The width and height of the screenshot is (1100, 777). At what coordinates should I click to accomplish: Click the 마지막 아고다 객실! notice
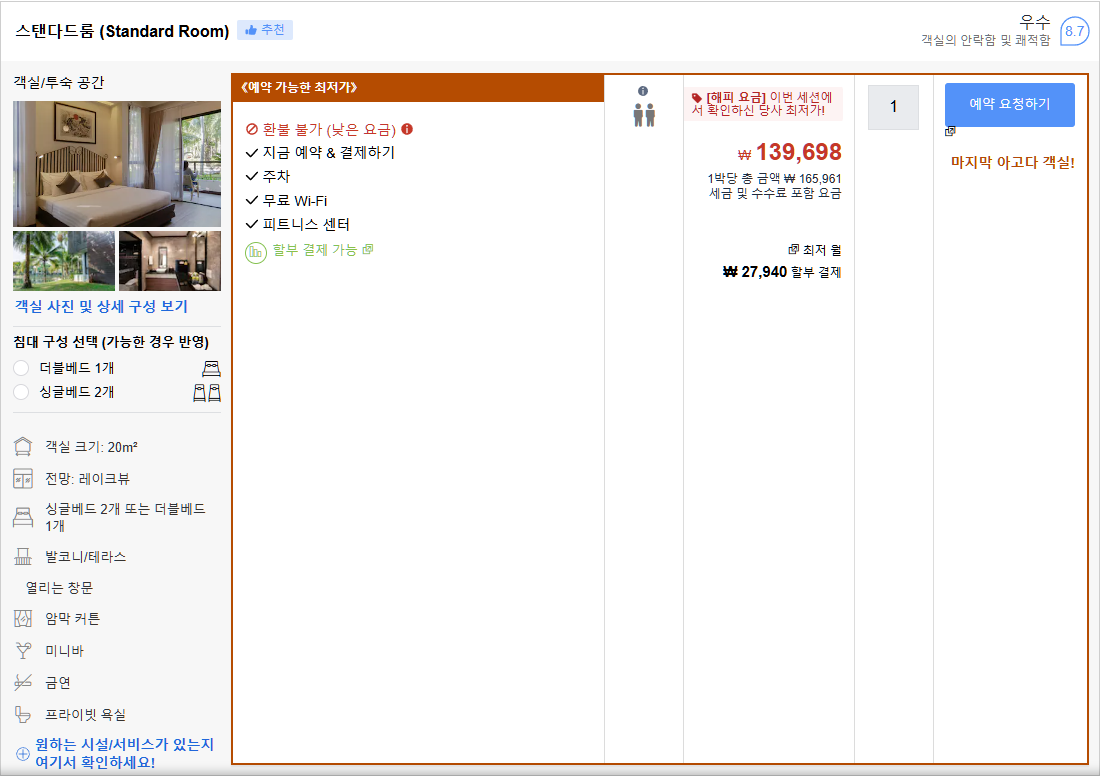click(x=1012, y=163)
